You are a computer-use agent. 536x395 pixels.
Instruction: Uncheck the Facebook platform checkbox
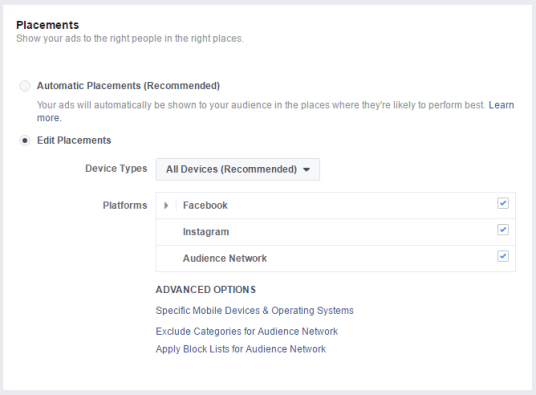tap(503, 203)
